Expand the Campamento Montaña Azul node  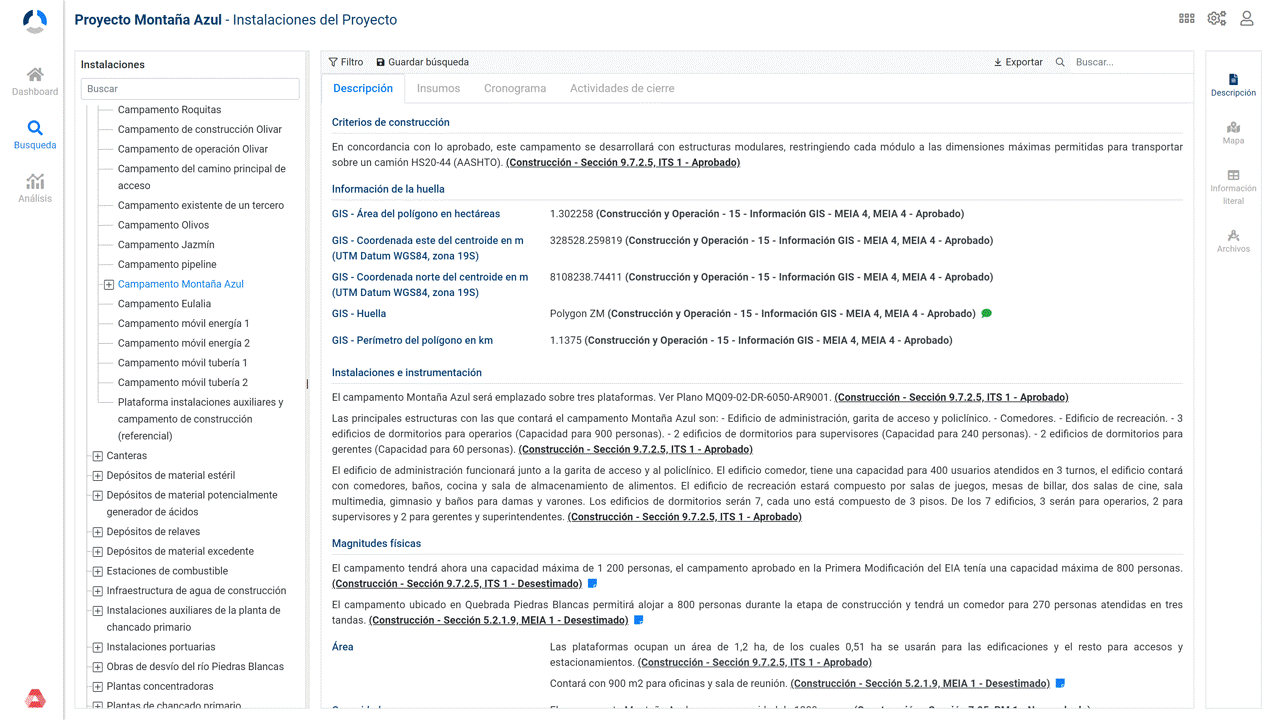pyautogui.click(x=109, y=285)
